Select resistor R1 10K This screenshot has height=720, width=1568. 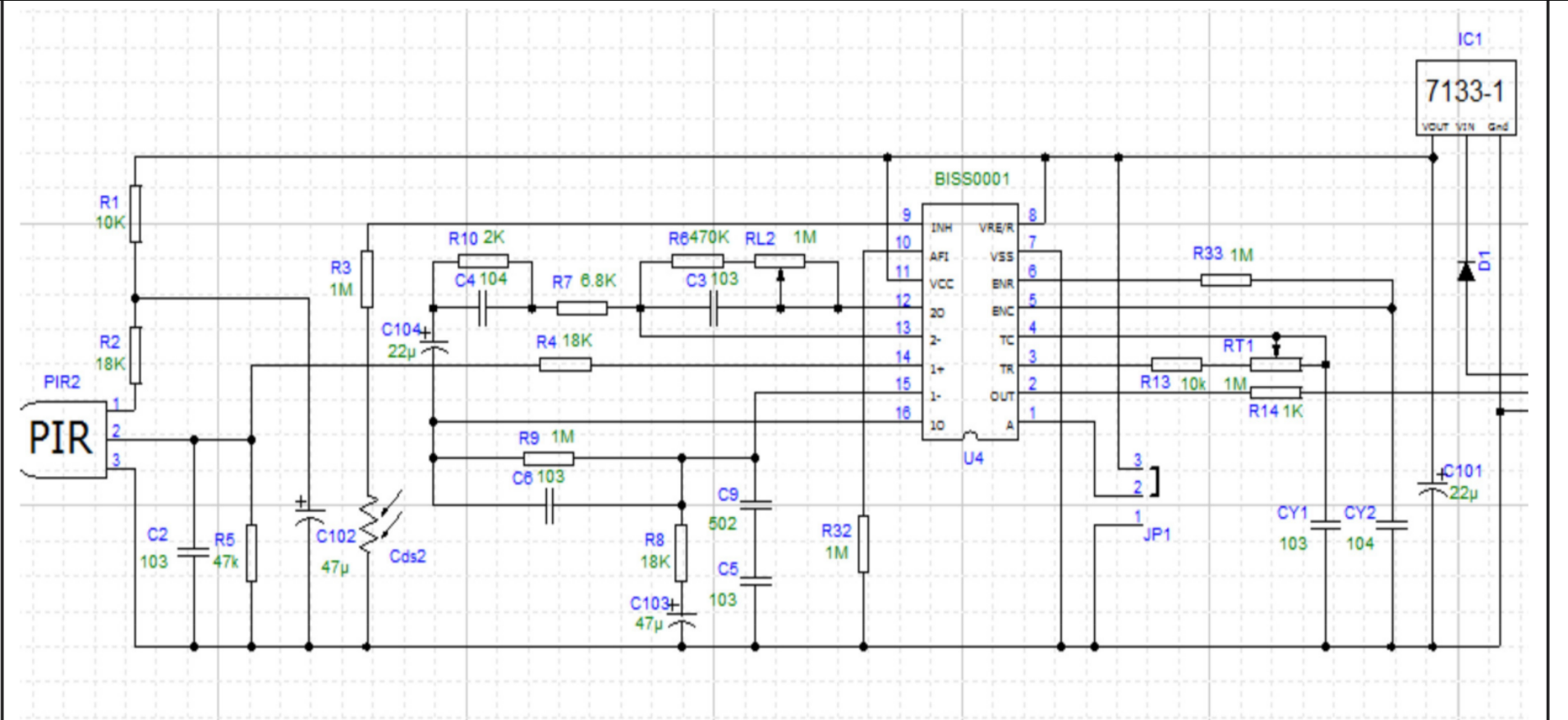tap(136, 213)
